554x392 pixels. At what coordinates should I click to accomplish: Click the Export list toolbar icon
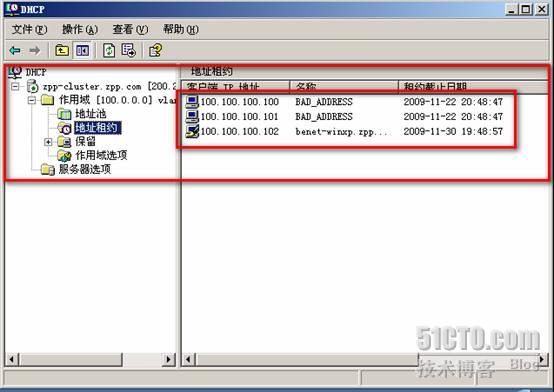pyautogui.click(x=129, y=50)
